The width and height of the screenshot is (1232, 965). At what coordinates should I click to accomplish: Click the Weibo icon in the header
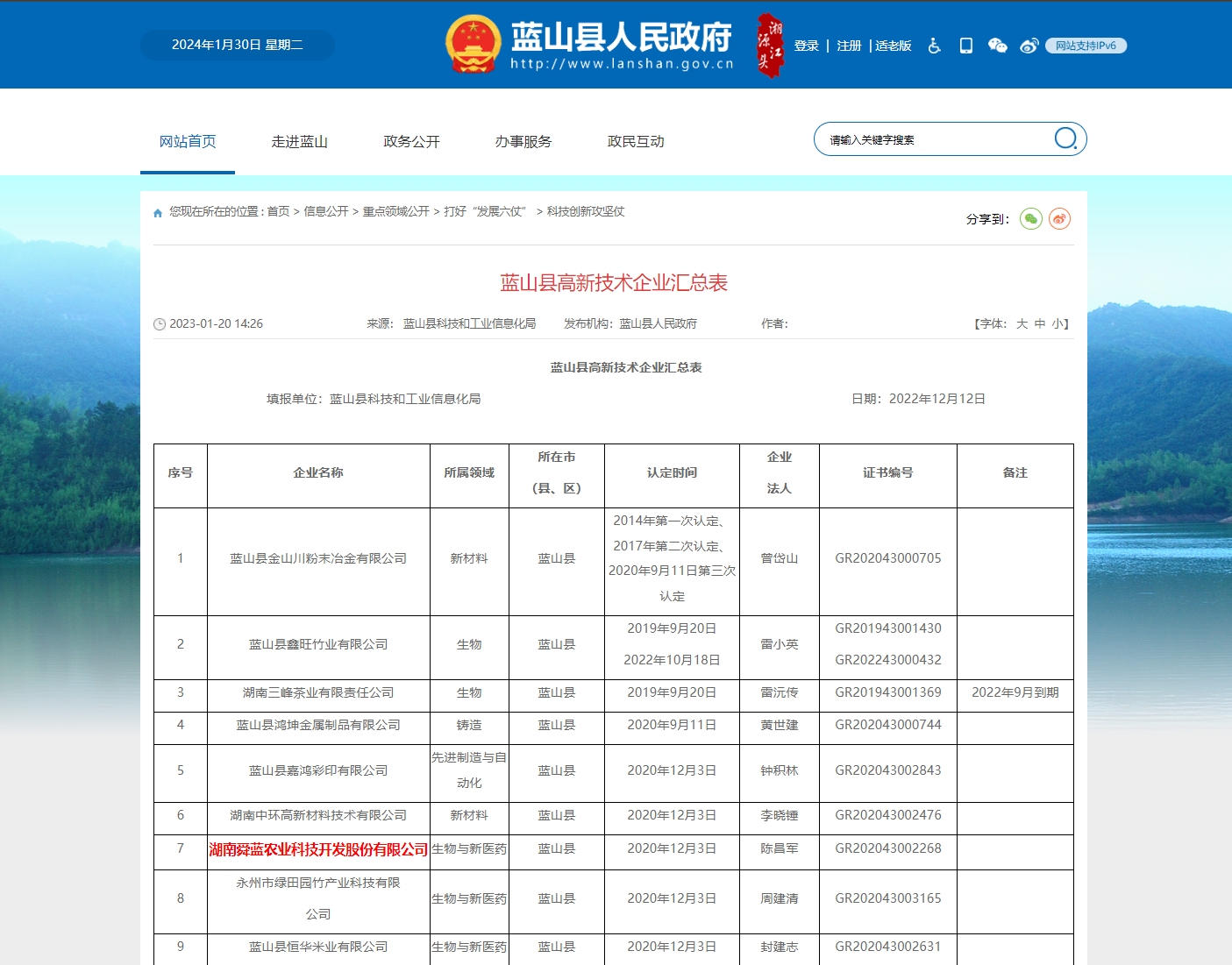[x=1029, y=46]
